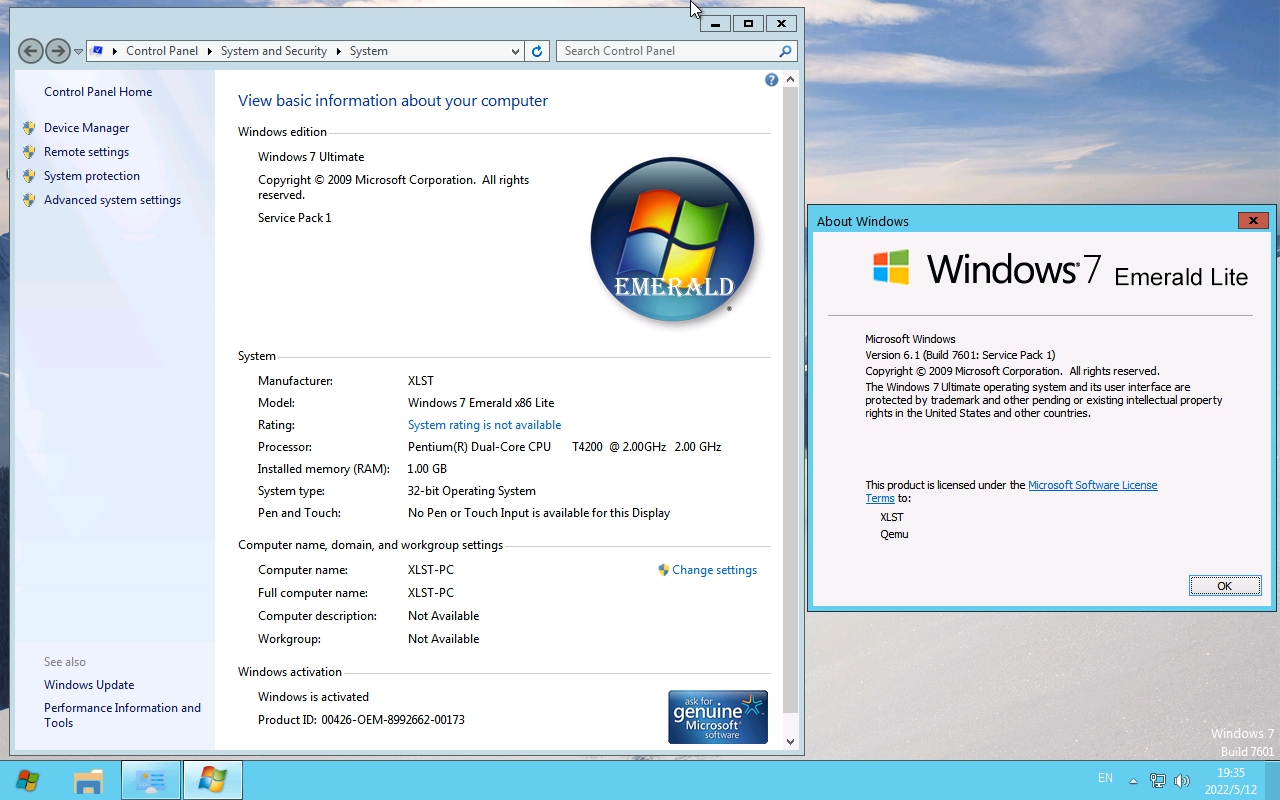This screenshot has width=1280, height=800.
Task: Click shield icon beside Remote settings
Action: click(x=29, y=152)
